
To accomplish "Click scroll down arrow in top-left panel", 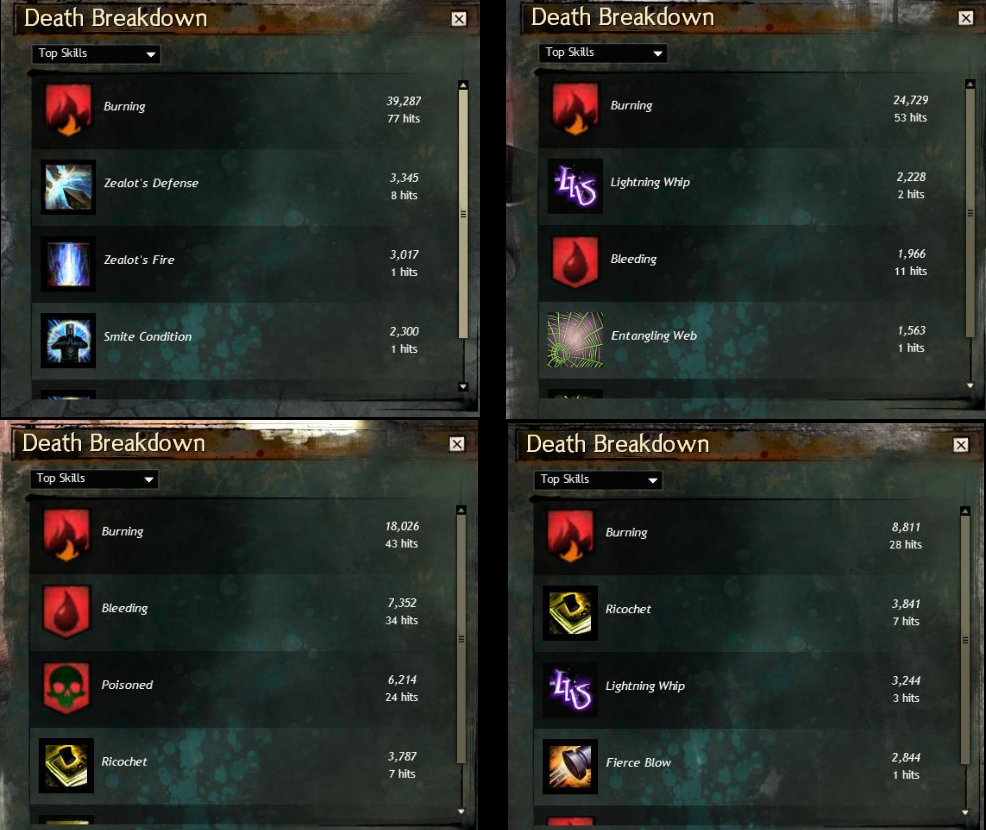I will (463, 387).
